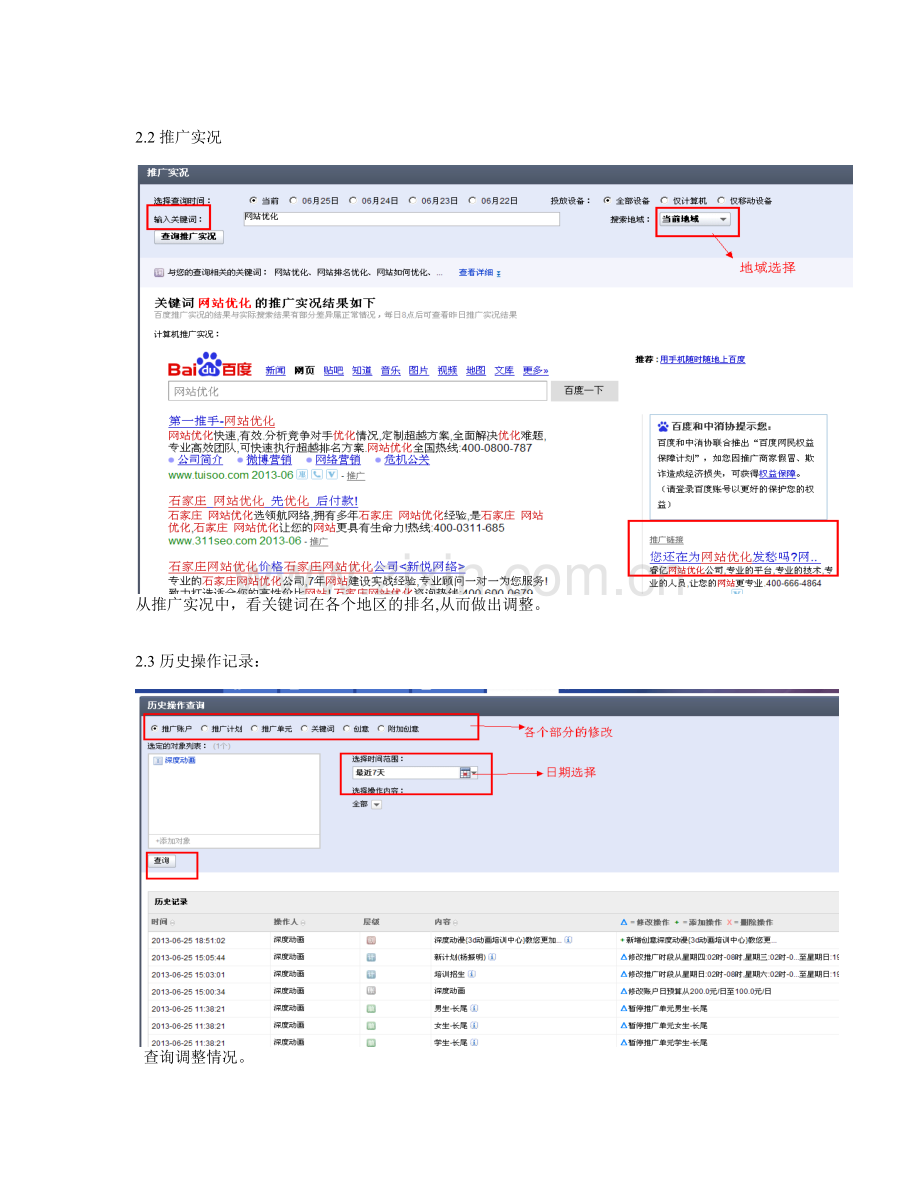The height and width of the screenshot is (1191, 920).
Task: Click the sort icon next to 操作人 header
Action: coord(303,922)
